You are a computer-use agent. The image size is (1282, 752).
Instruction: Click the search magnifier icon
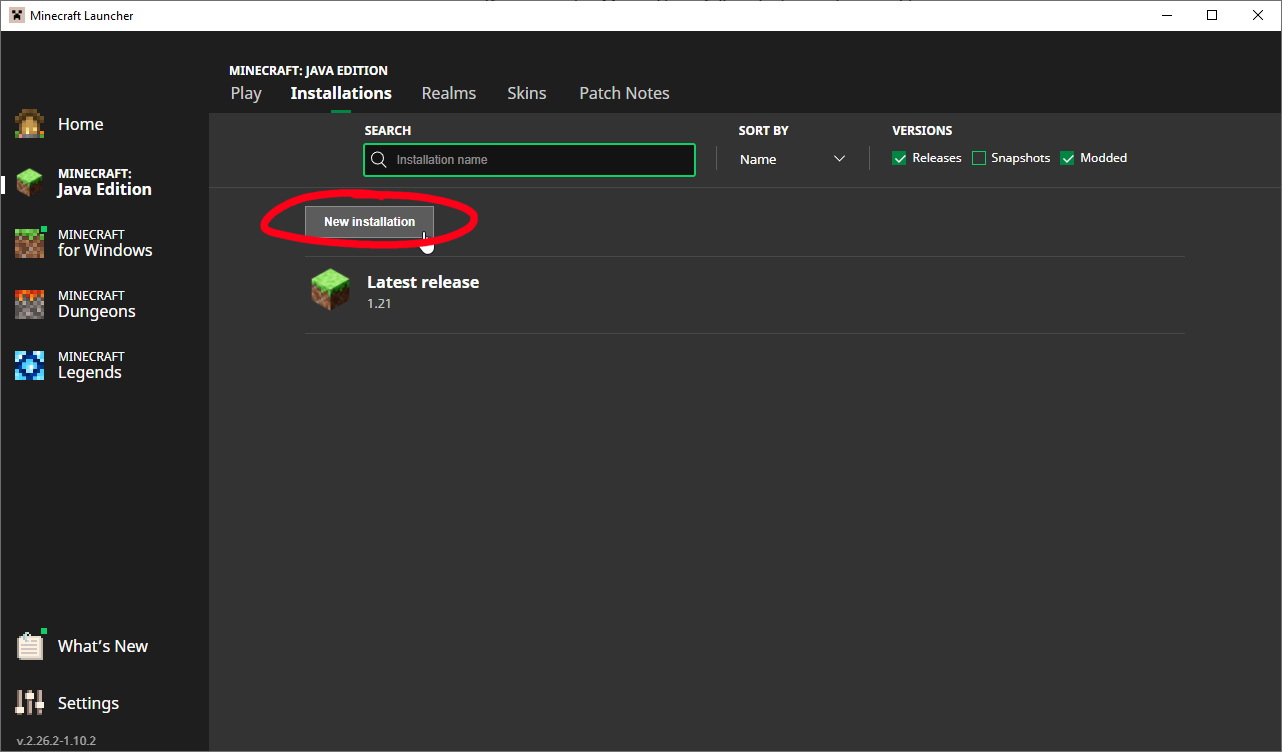[378, 160]
